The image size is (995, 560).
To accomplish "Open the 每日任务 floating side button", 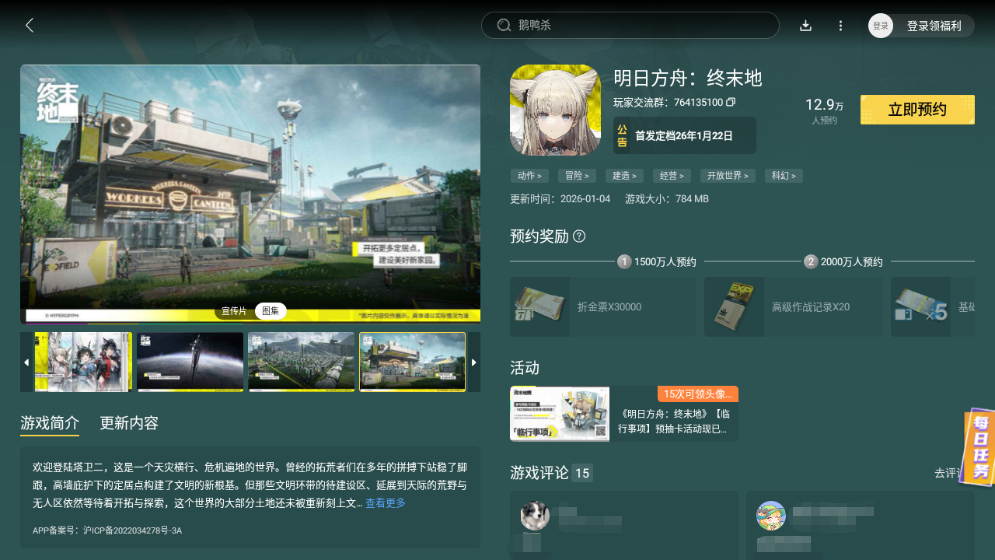I will 980,448.
